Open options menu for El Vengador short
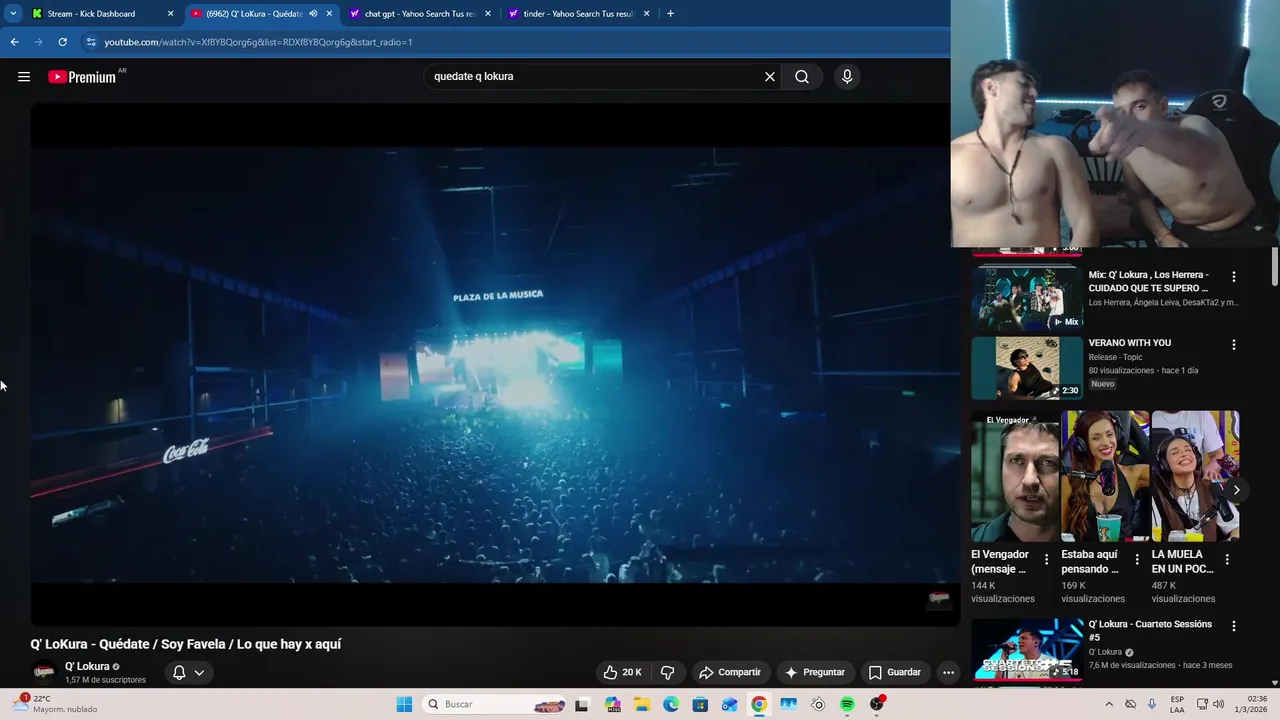The height and width of the screenshot is (720, 1280). coord(1046,559)
